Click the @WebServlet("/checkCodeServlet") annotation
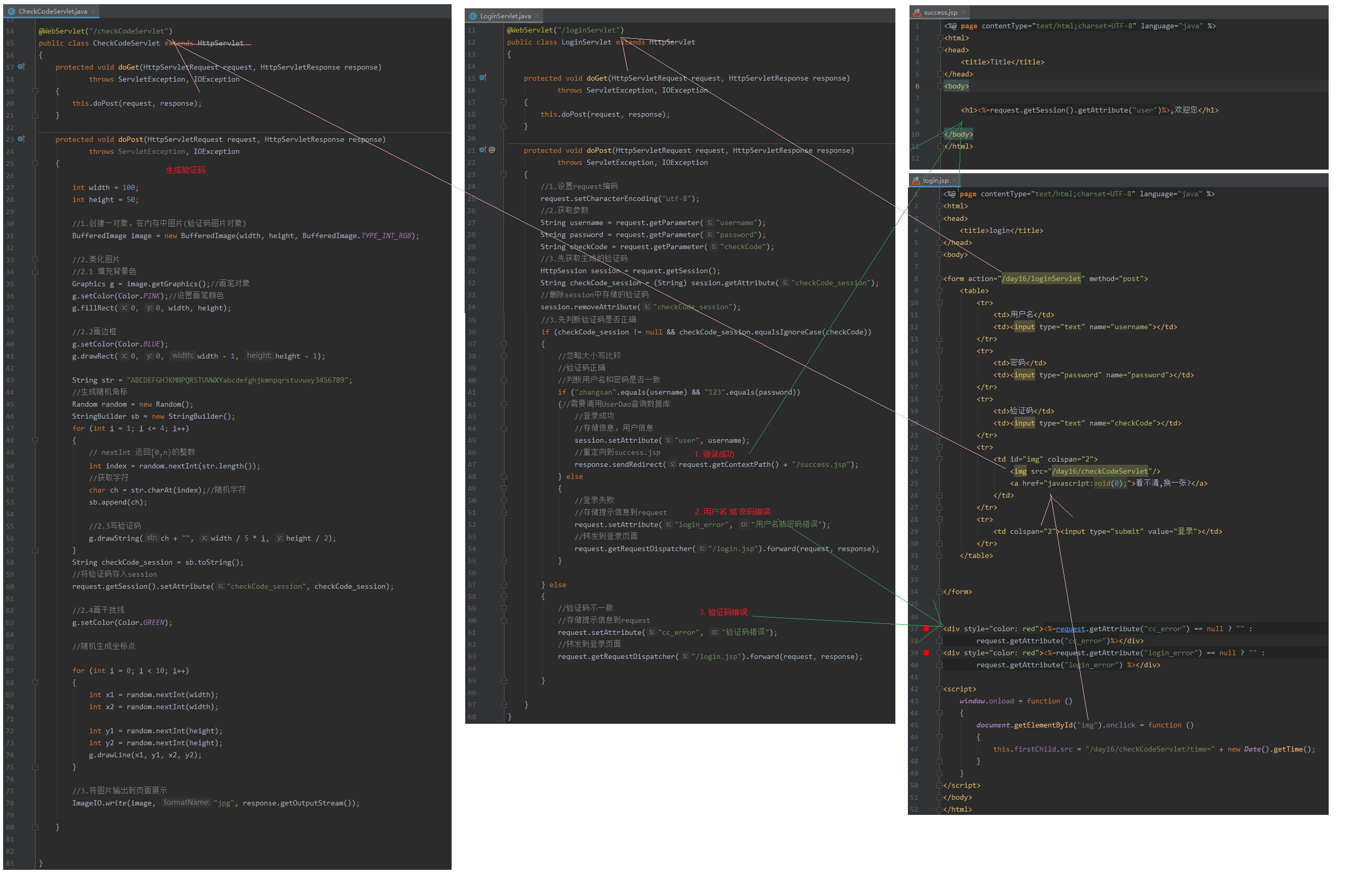The image size is (1348, 896). [105, 31]
